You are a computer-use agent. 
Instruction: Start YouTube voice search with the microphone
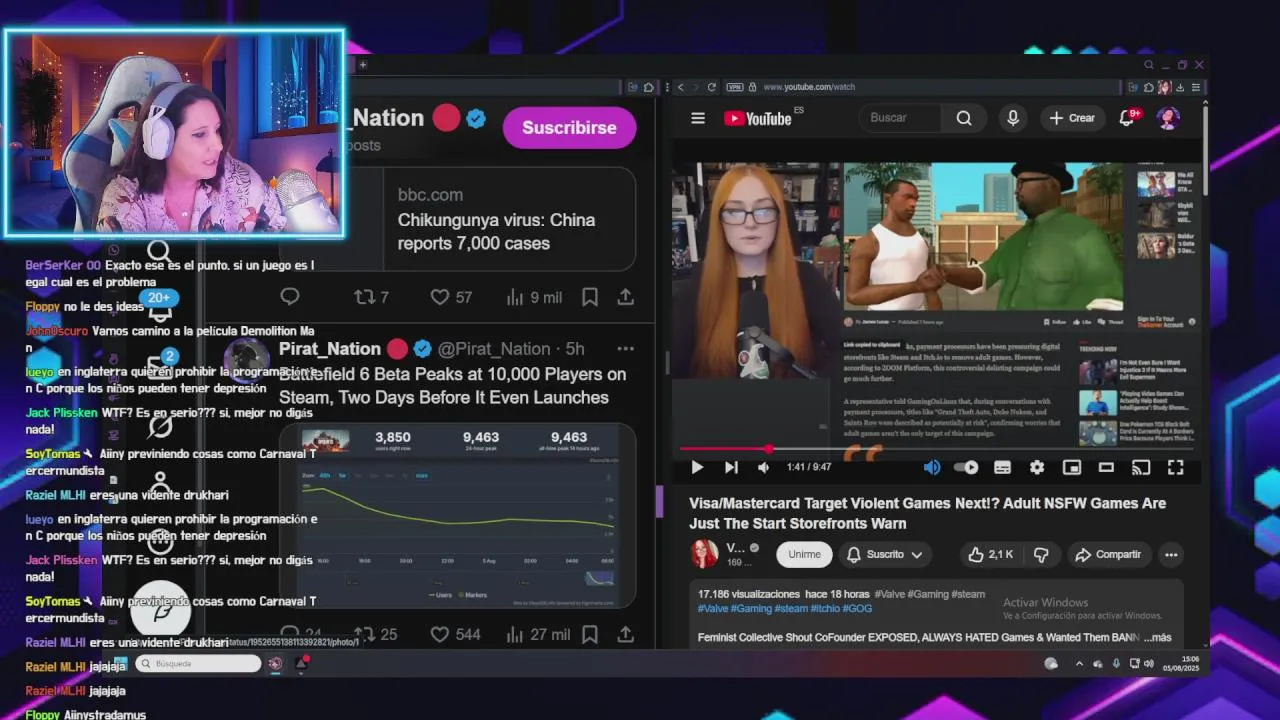pos(1013,118)
